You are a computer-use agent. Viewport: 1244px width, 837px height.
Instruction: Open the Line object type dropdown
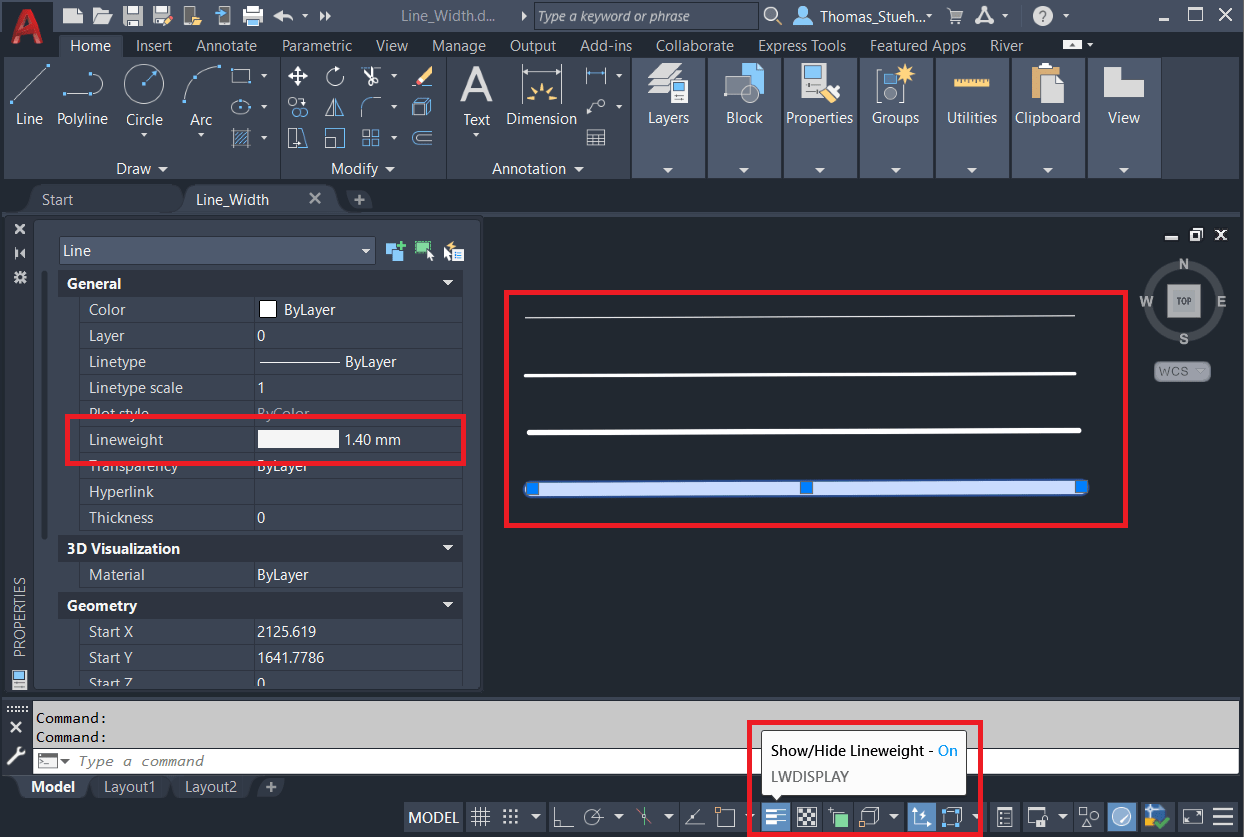click(217, 251)
